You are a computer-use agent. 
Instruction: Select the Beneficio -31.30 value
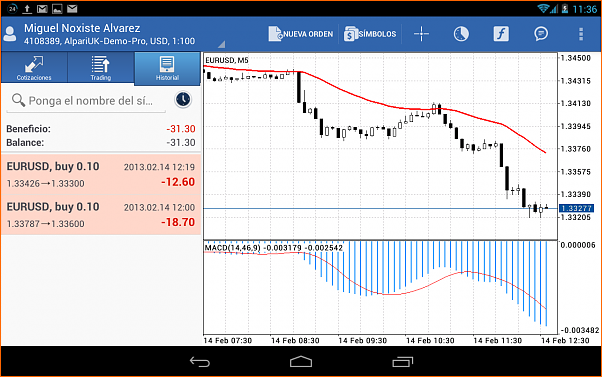tap(181, 129)
